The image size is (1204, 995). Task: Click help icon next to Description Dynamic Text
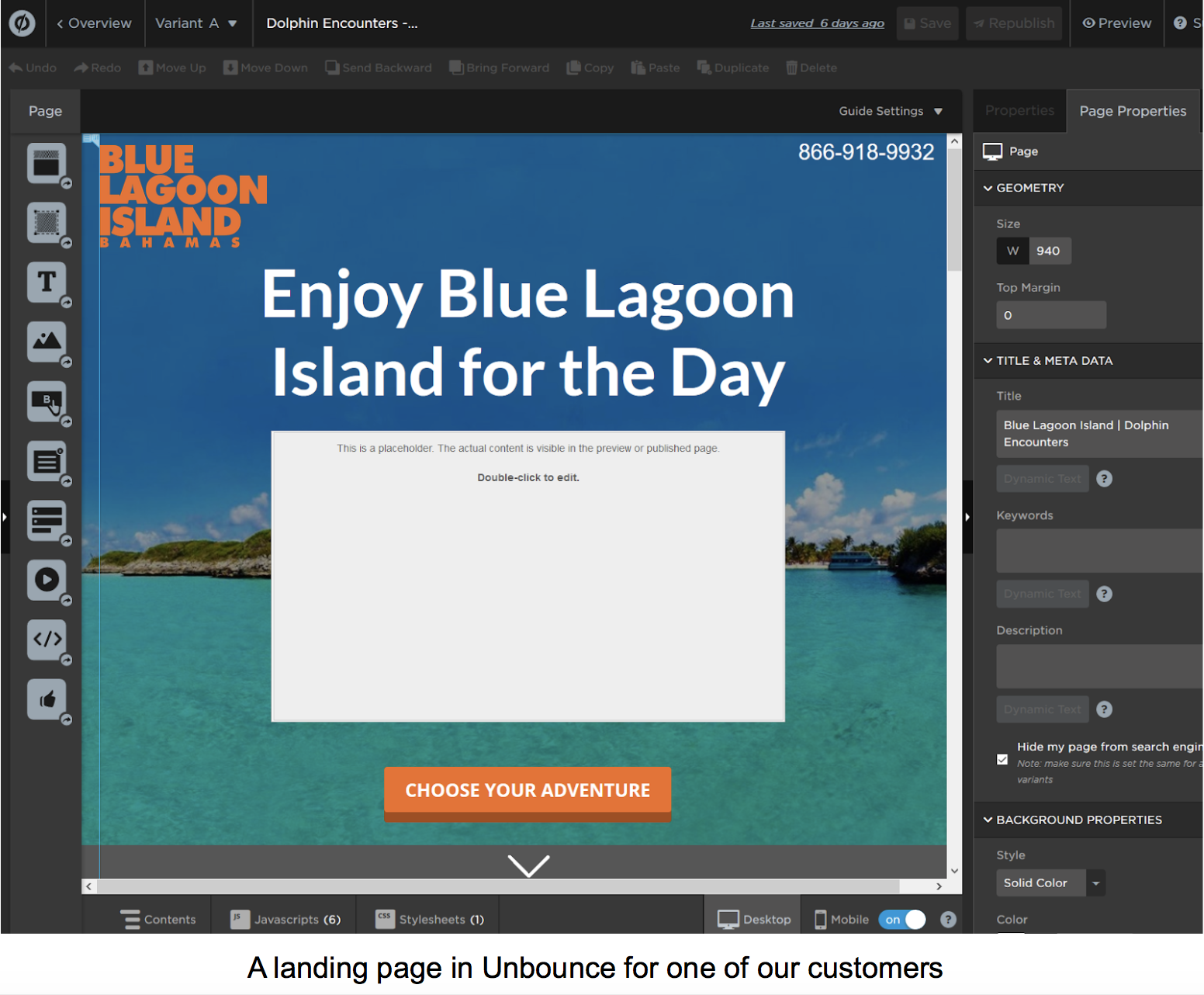tap(1105, 709)
